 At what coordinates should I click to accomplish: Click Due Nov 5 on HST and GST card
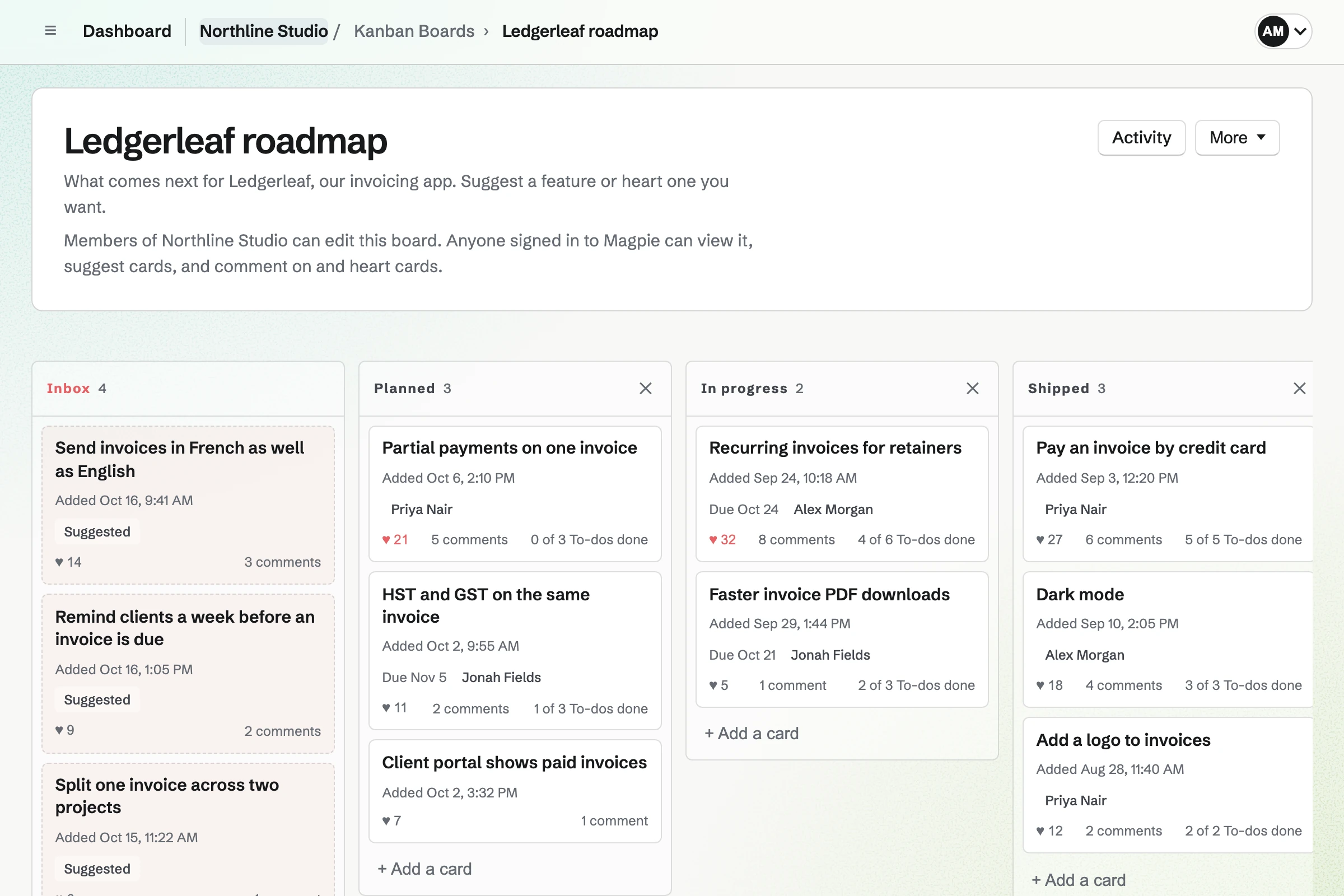414,677
